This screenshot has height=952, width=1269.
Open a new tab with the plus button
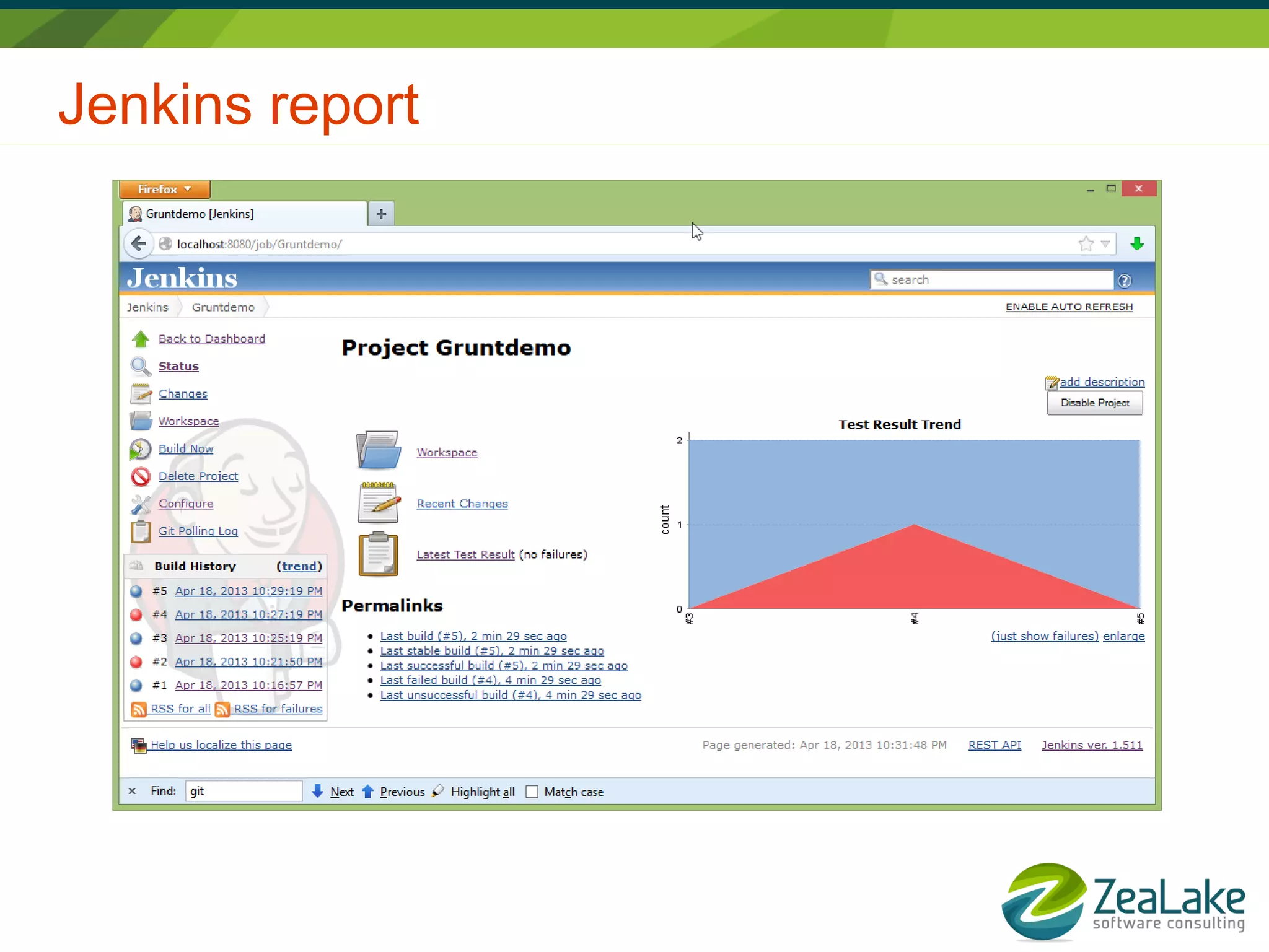pos(381,214)
